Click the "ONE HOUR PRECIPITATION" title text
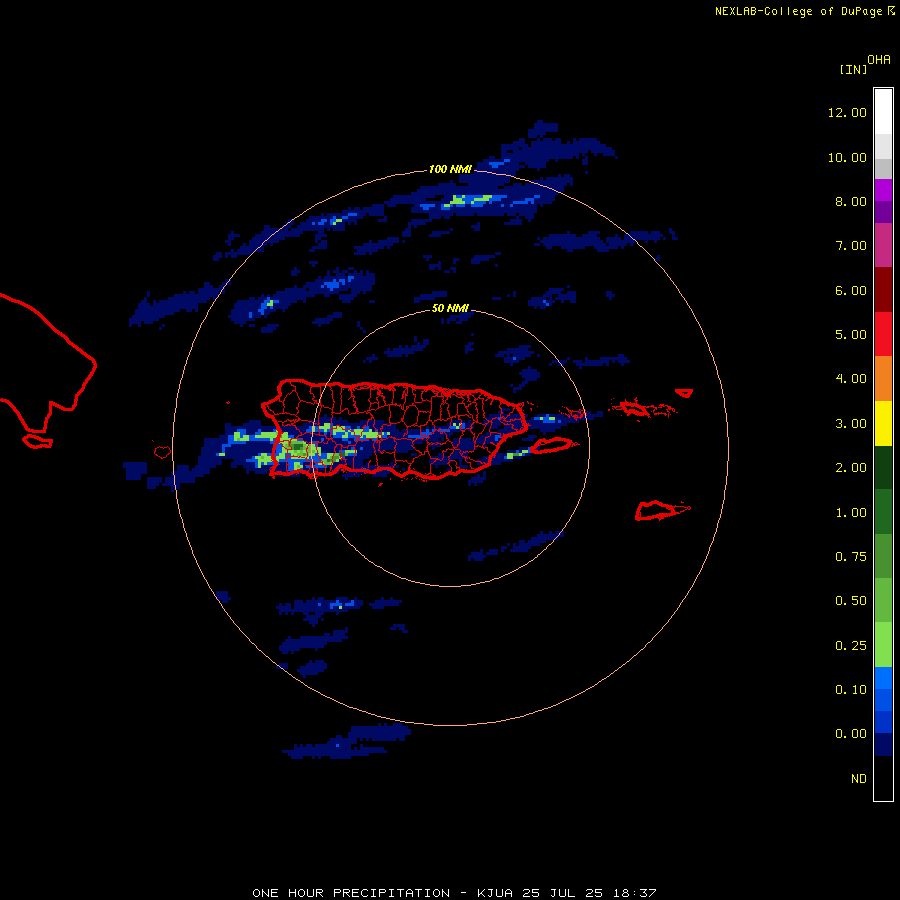This screenshot has width=900, height=900. tap(351, 893)
